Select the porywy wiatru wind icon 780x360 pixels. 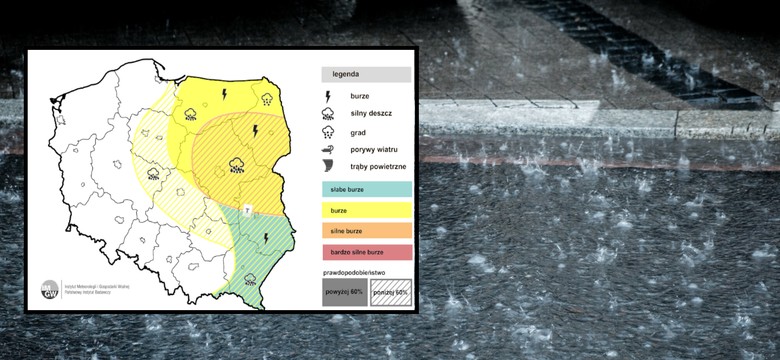pyautogui.click(x=328, y=149)
